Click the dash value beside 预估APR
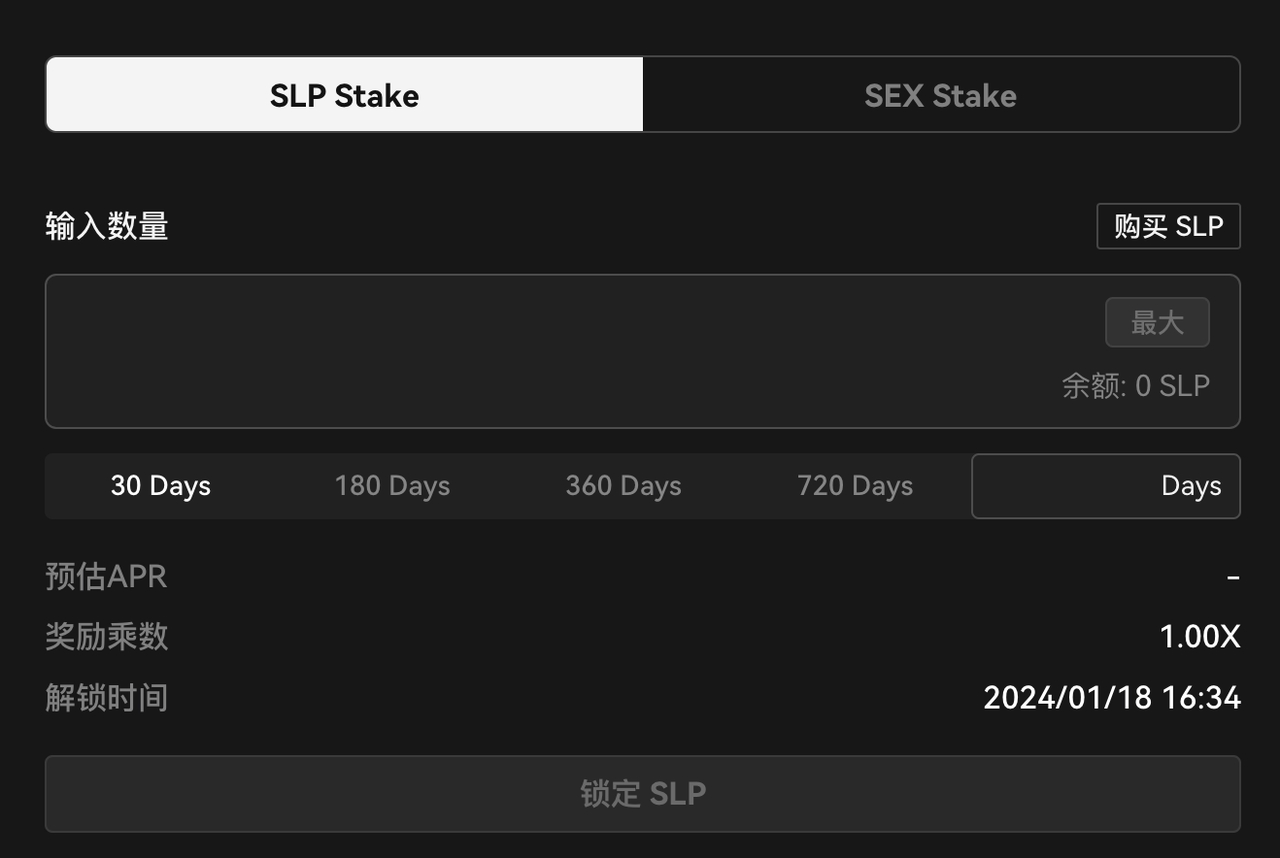The image size is (1280, 858). [x=1233, y=577]
